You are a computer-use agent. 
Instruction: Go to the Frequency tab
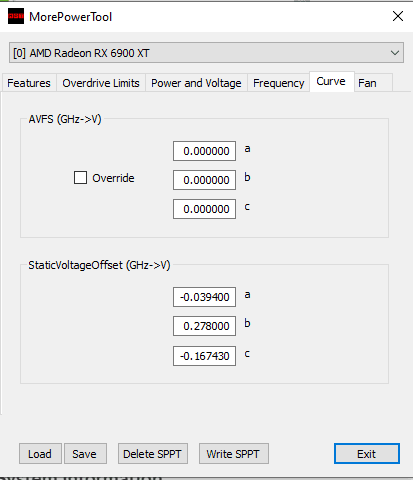click(x=278, y=83)
